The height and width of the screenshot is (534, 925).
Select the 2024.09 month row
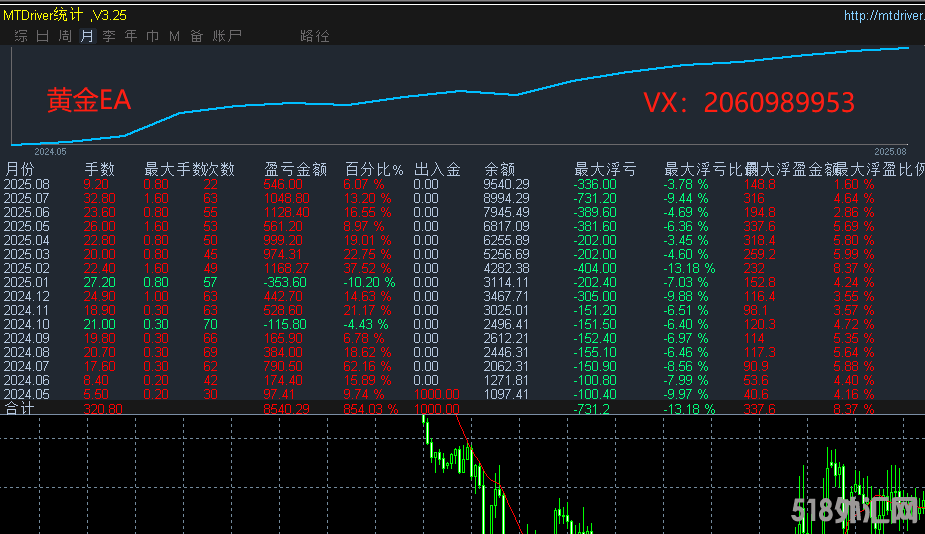462,339
